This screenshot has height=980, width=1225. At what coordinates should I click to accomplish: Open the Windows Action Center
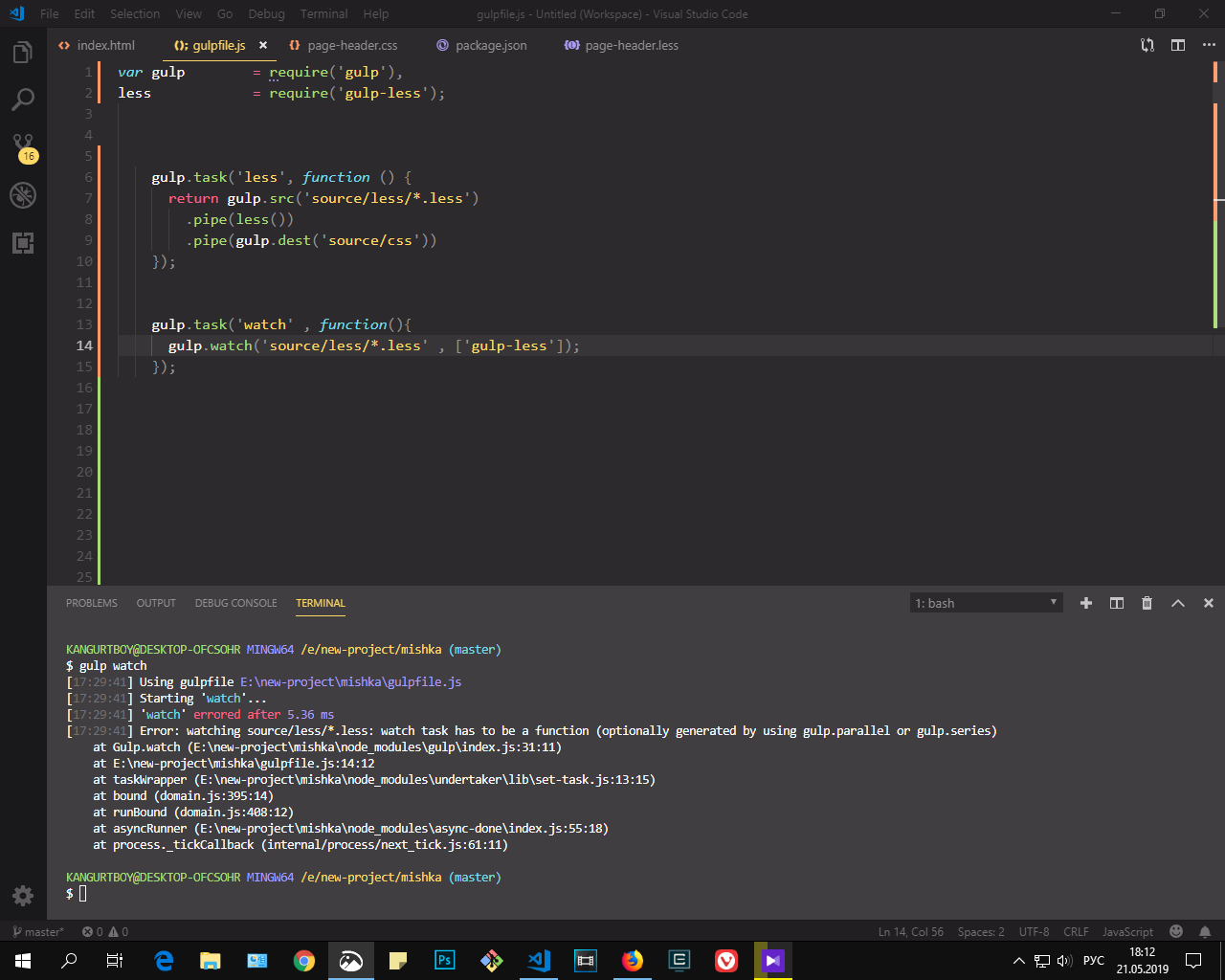click(x=1193, y=960)
